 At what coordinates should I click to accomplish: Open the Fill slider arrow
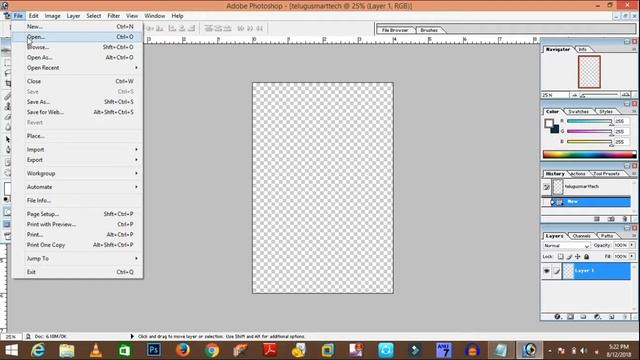point(632,256)
